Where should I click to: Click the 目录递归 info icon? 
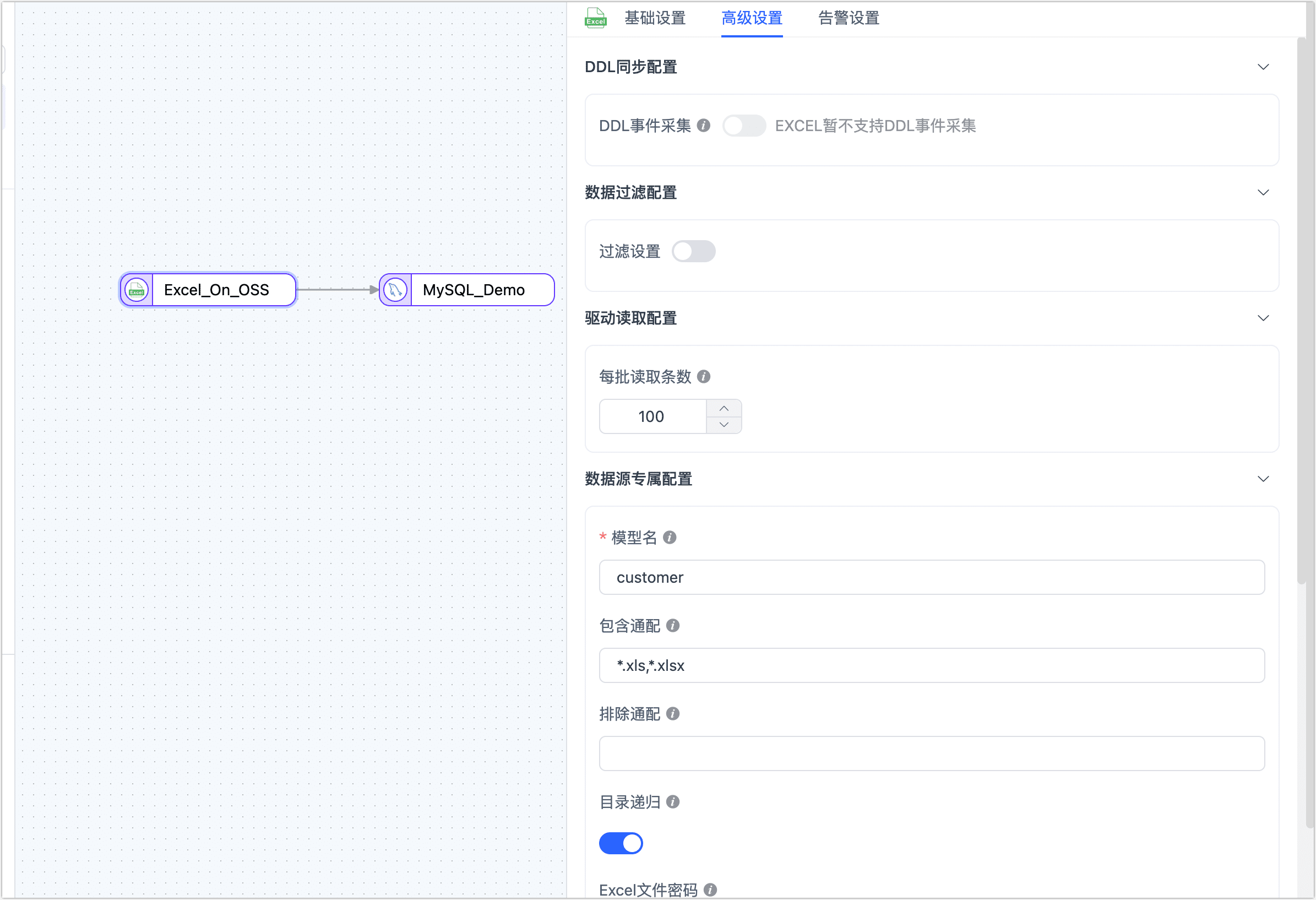click(x=672, y=802)
